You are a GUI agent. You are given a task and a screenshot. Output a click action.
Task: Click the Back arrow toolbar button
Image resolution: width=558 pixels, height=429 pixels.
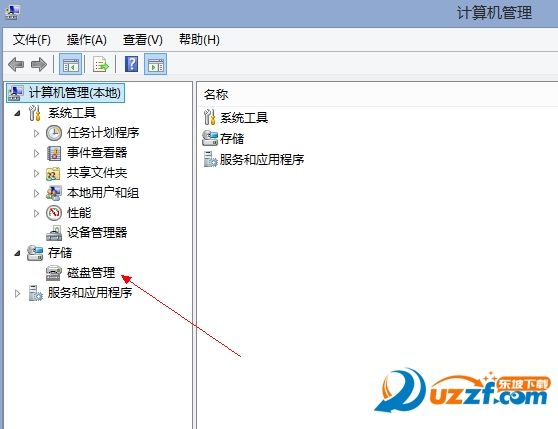[16, 64]
